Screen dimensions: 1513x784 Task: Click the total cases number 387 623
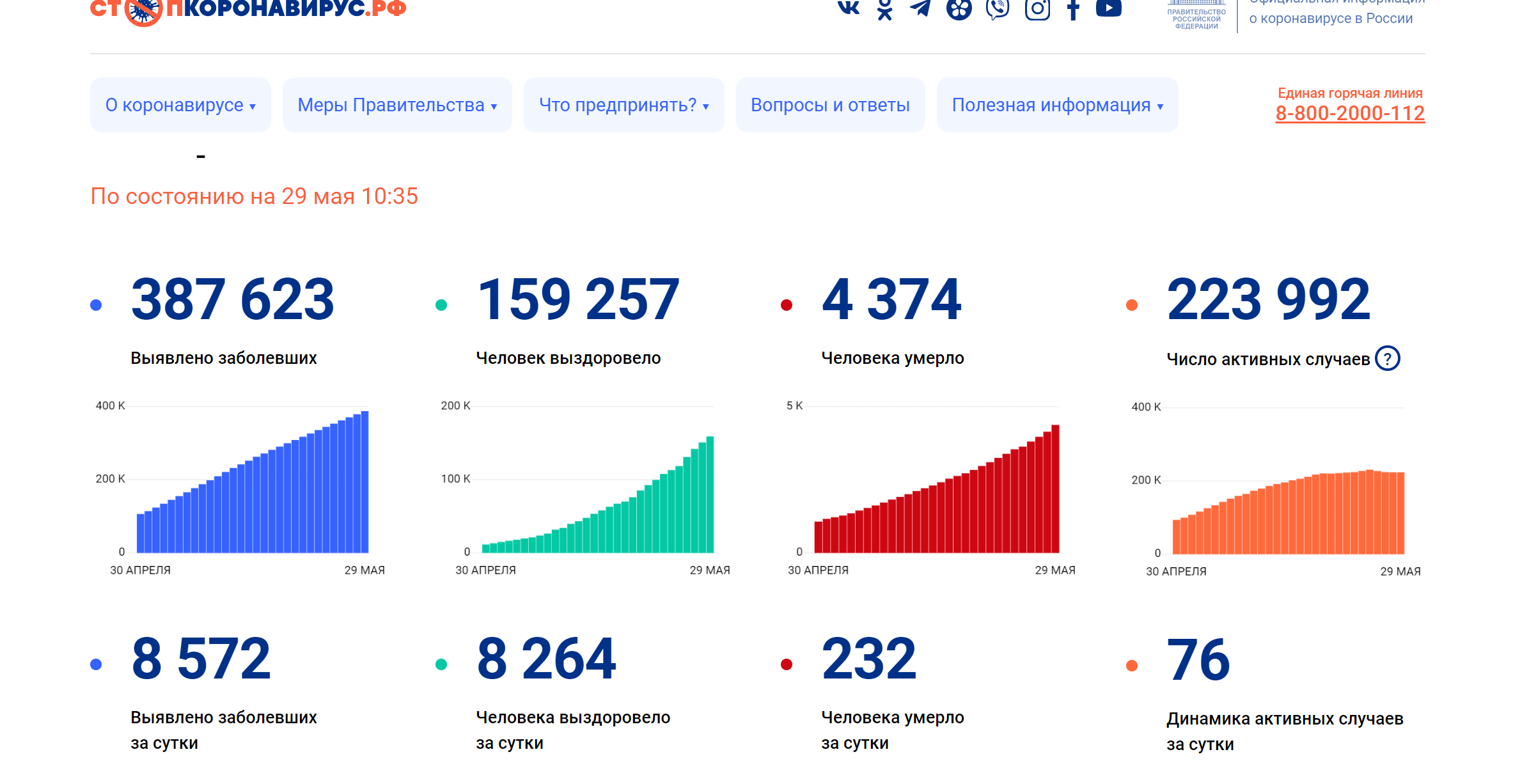[233, 299]
